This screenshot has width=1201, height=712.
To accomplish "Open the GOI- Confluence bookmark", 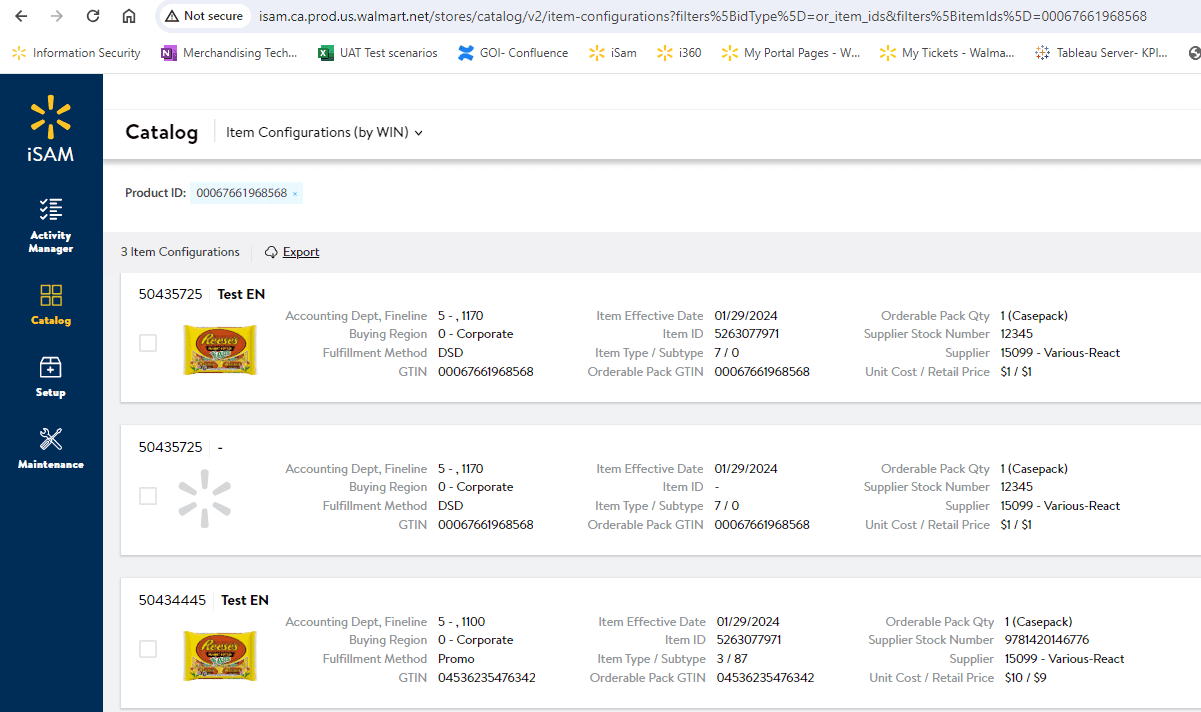I will click(513, 53).
